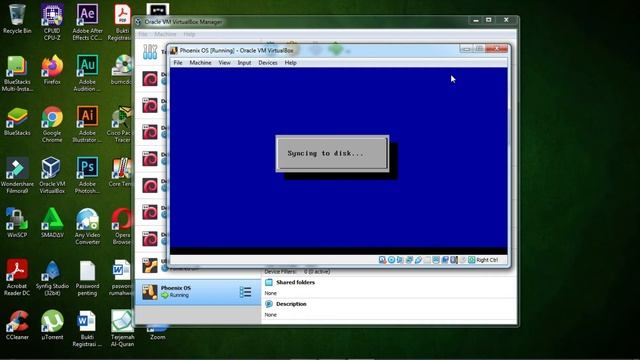
Task: Select BlueStacks Multi-Instance desktop icon
Action: 17,73
